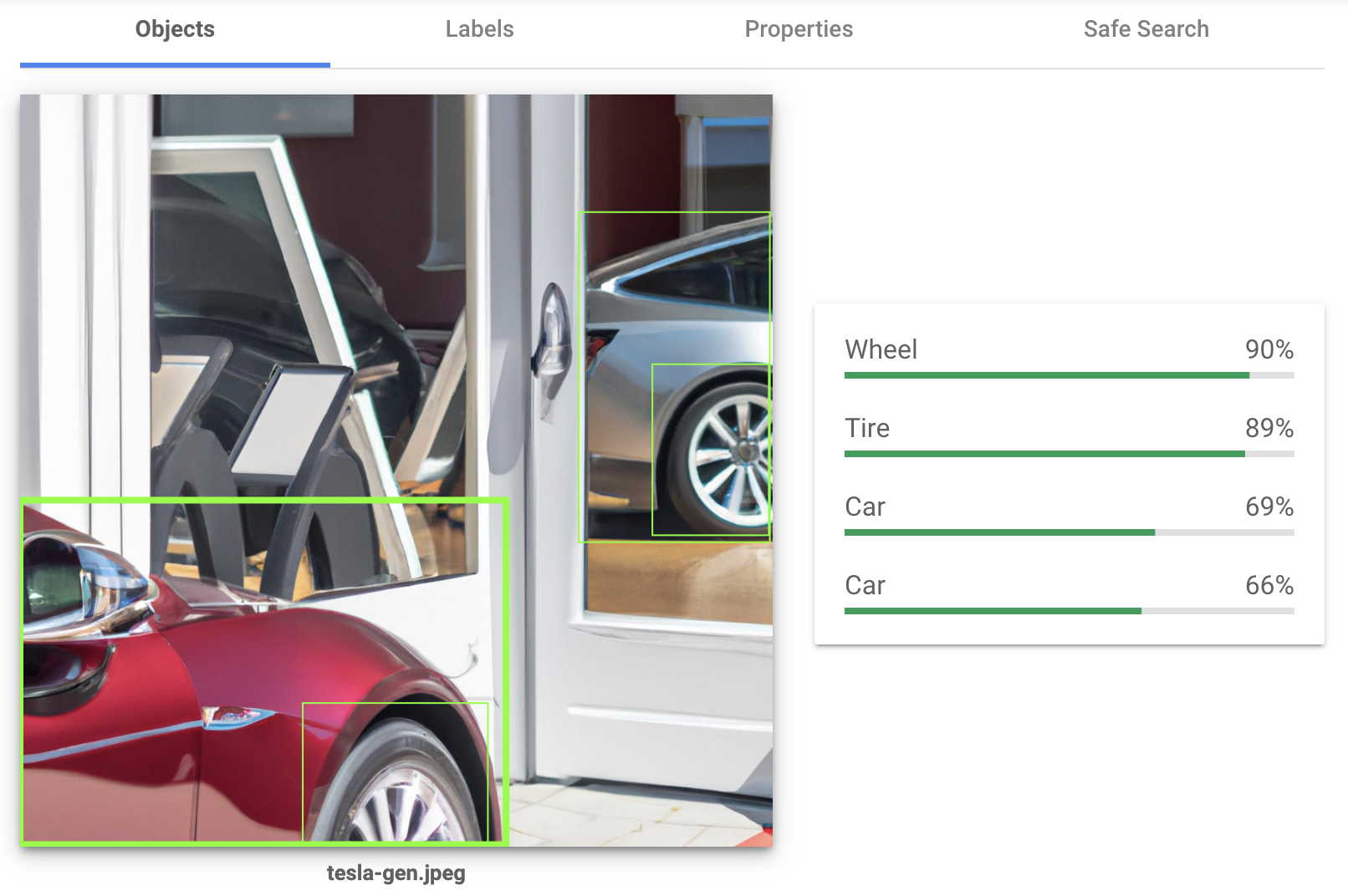Click the red car's front wheel box

pyautogui.click(x=395, y=771)
